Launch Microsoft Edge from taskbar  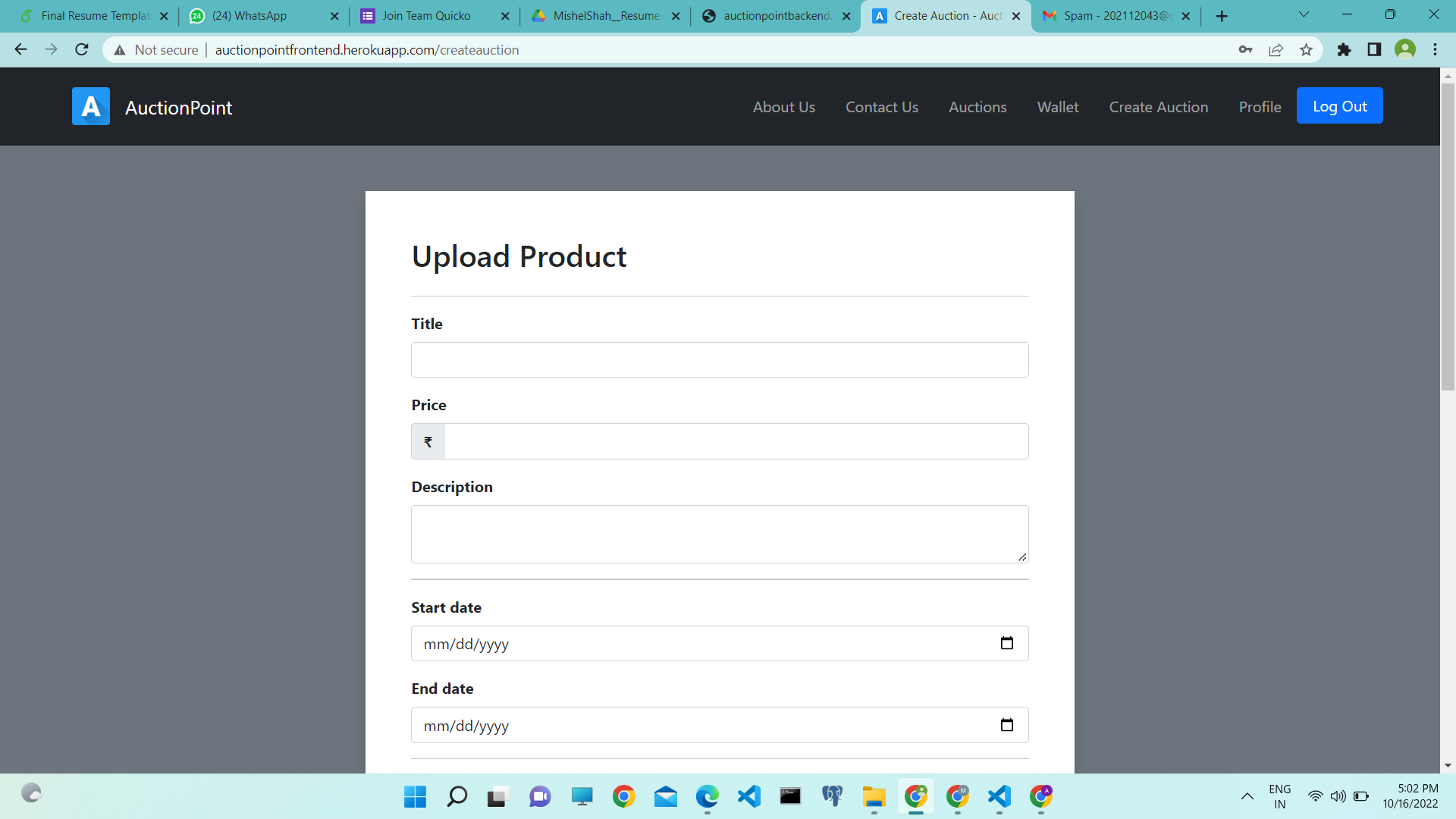[707, 797]
